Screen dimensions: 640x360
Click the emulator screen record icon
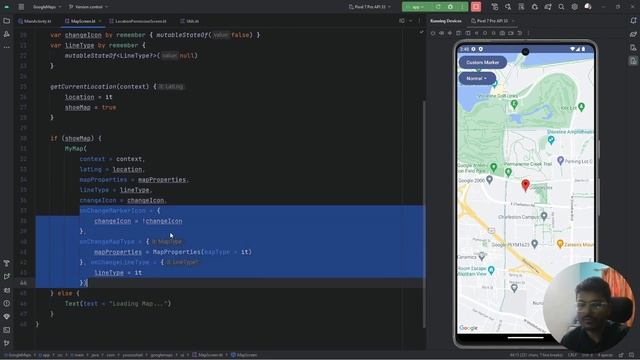coord(511,33)
